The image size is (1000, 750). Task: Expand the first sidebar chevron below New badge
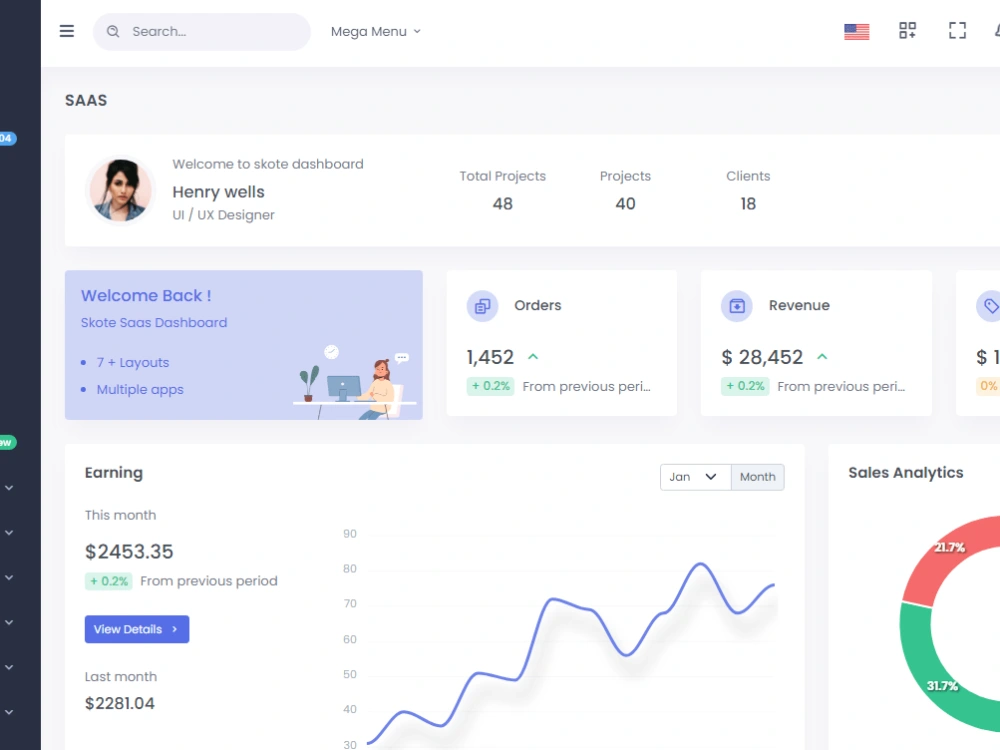(x=9, y=488)
